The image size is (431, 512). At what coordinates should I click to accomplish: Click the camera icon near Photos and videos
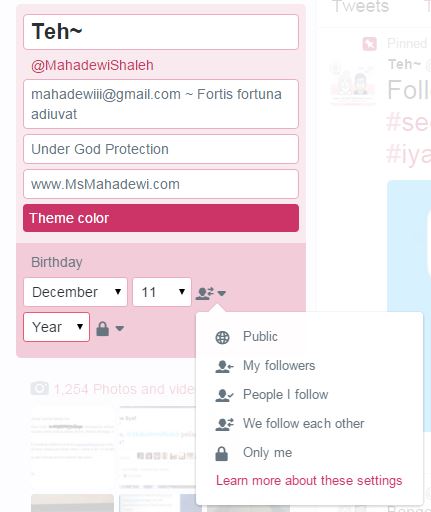[x=39, y=388]
